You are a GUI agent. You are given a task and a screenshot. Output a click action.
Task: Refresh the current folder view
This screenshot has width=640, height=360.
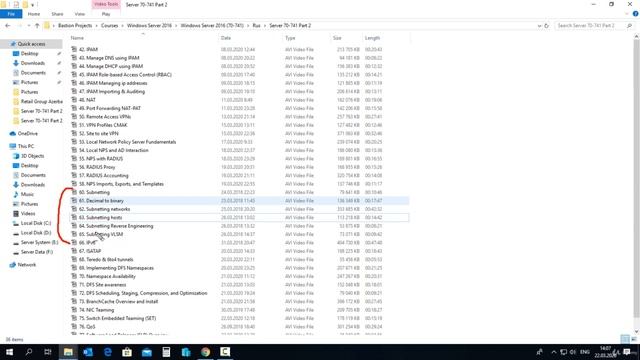[x=547, y=25]
